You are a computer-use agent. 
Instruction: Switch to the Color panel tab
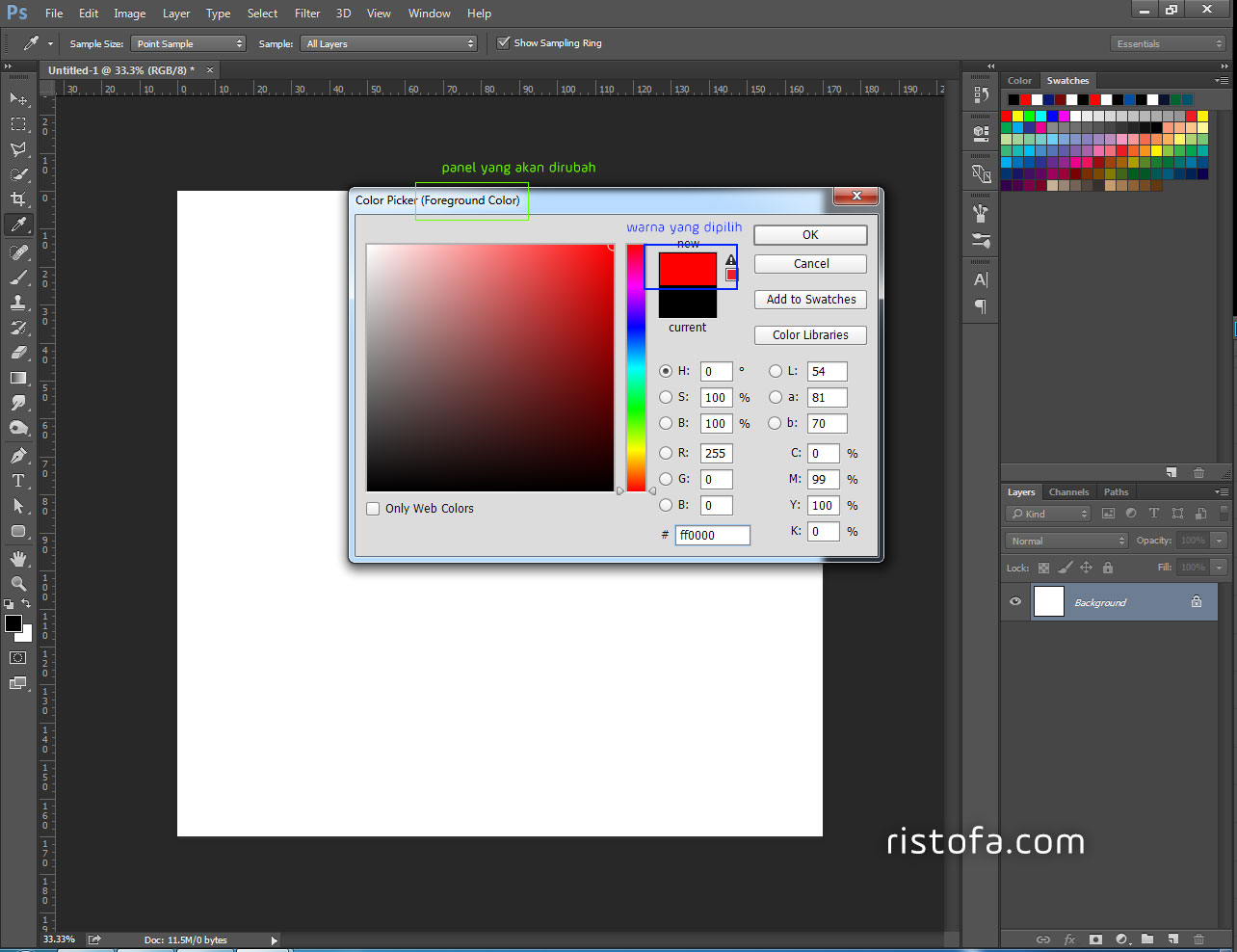[1019, 81]
